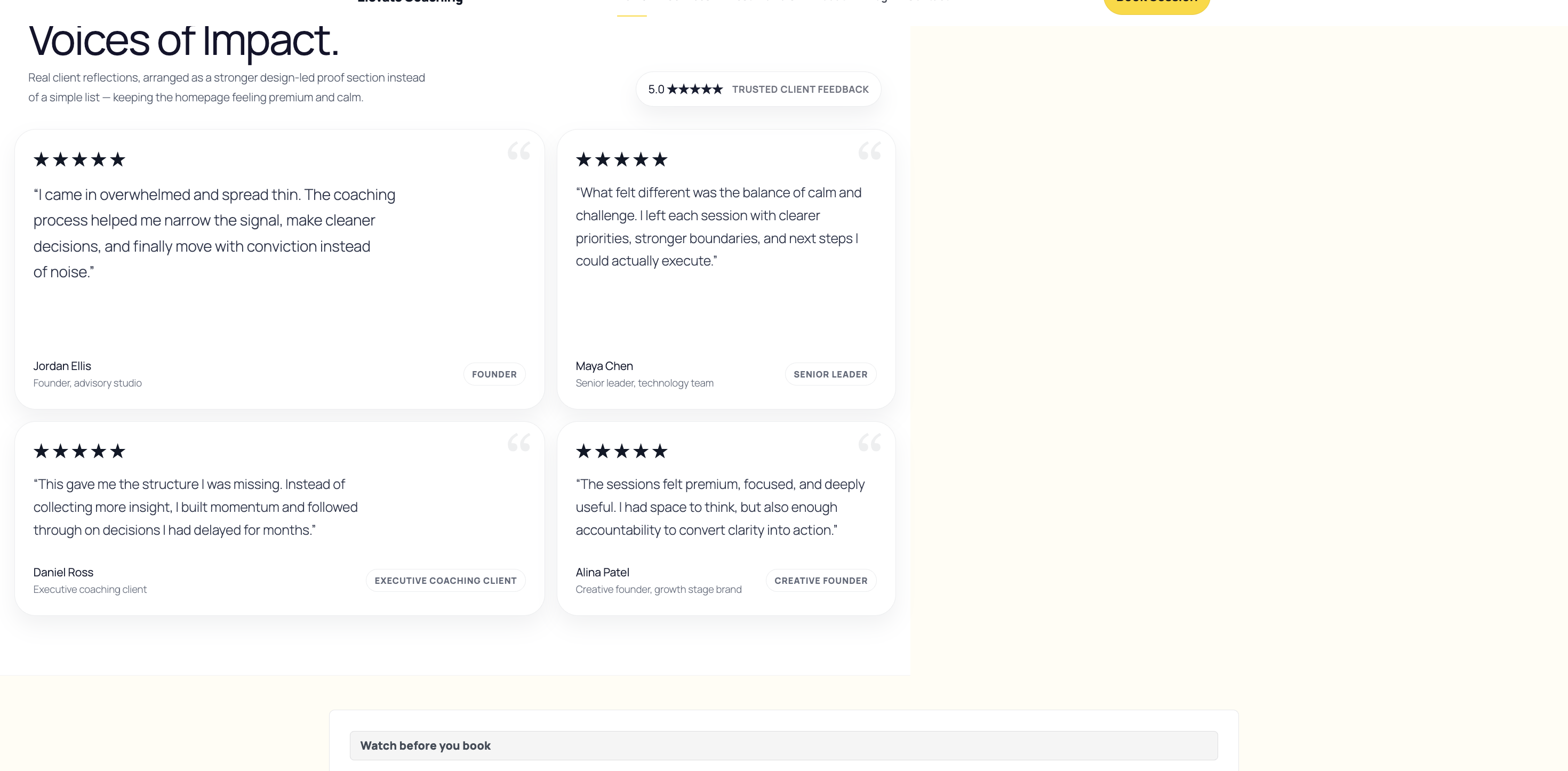Click the CREATIVE FOUNDER tag pill

click(x=820, y=581)
